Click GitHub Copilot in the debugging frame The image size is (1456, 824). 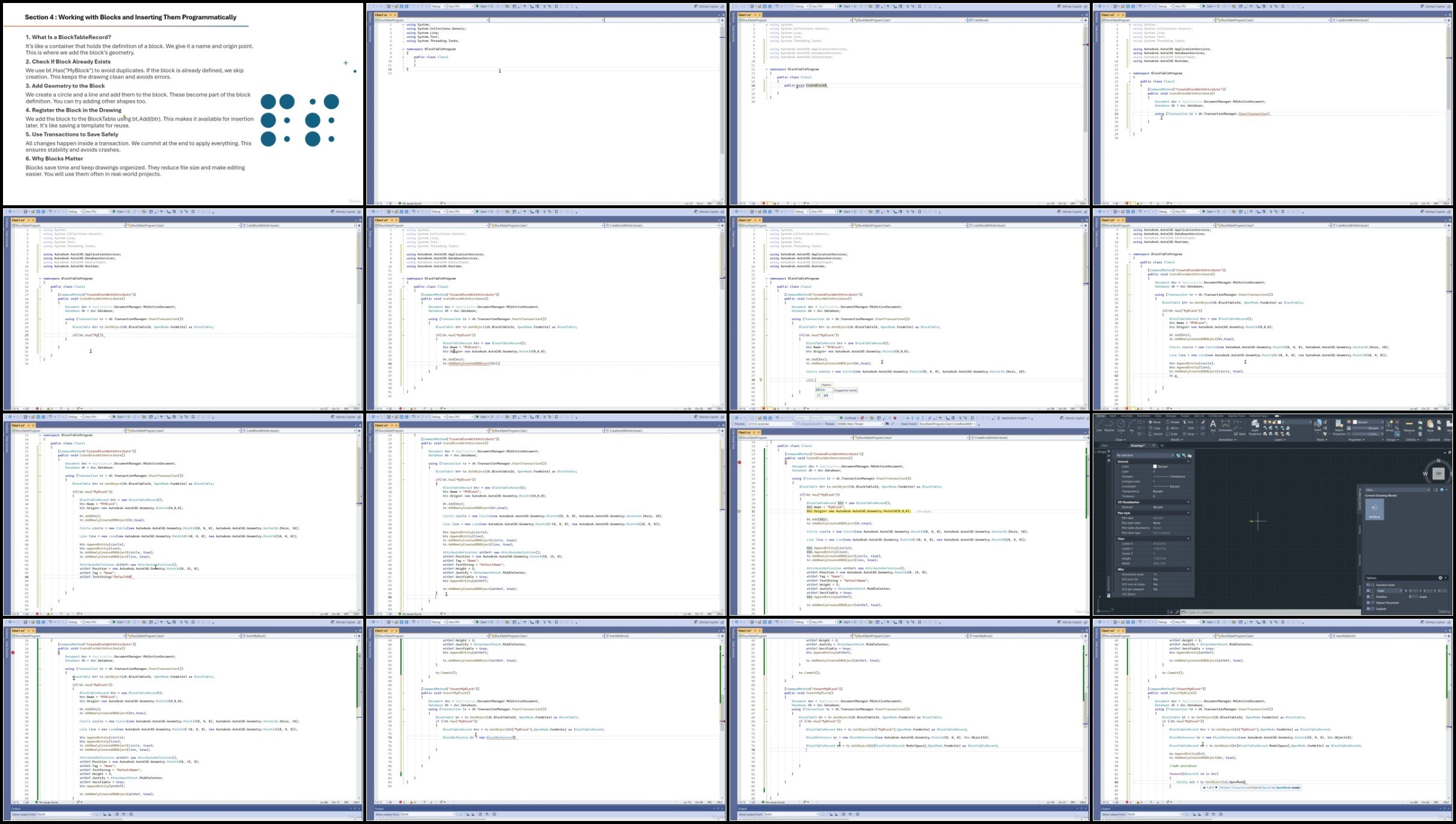pyautogui.click(x=1072, y=418)
